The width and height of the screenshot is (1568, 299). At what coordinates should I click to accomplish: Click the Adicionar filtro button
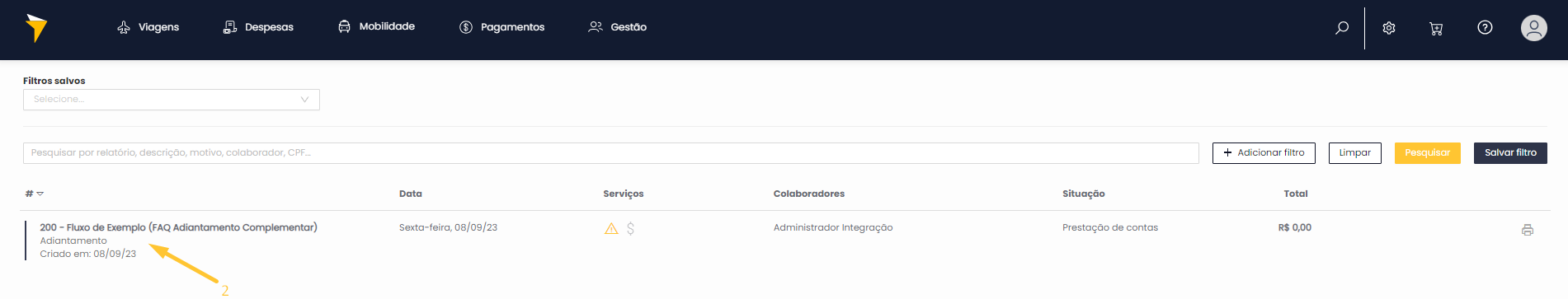(x=1264, y=152)
